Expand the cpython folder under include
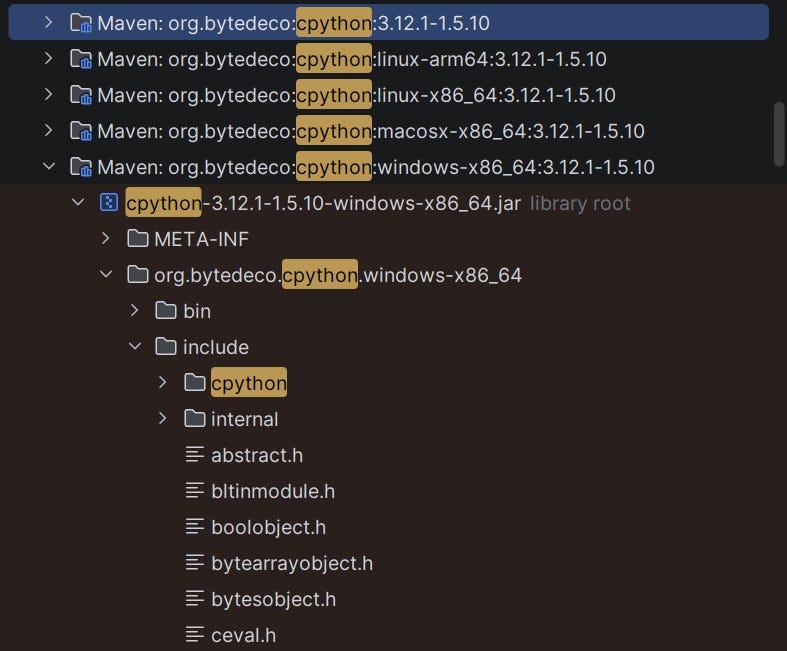Image resolution: width=787 pixels, height=651 pixels. (162, 383)
